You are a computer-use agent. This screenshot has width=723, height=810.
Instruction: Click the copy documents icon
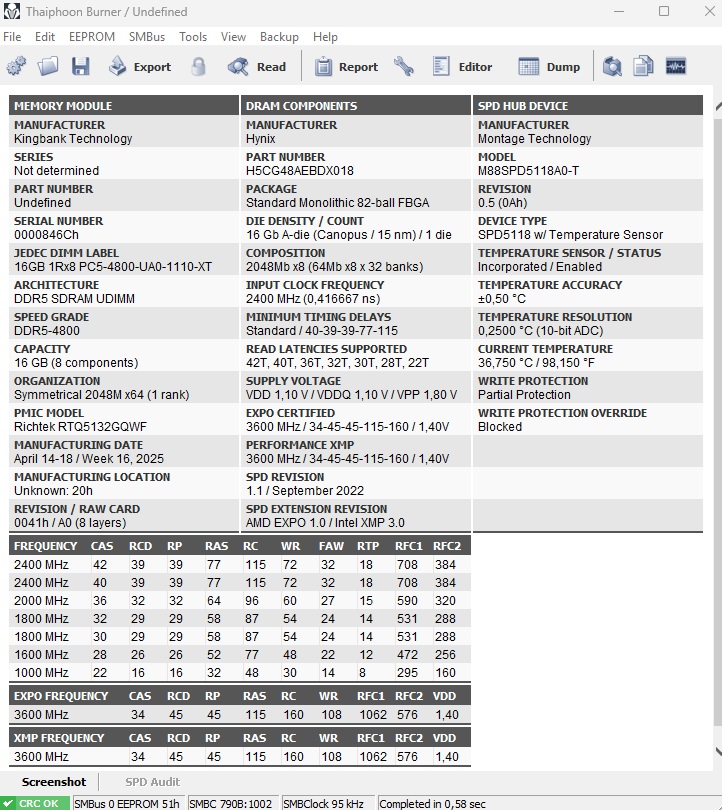point(643,67)
